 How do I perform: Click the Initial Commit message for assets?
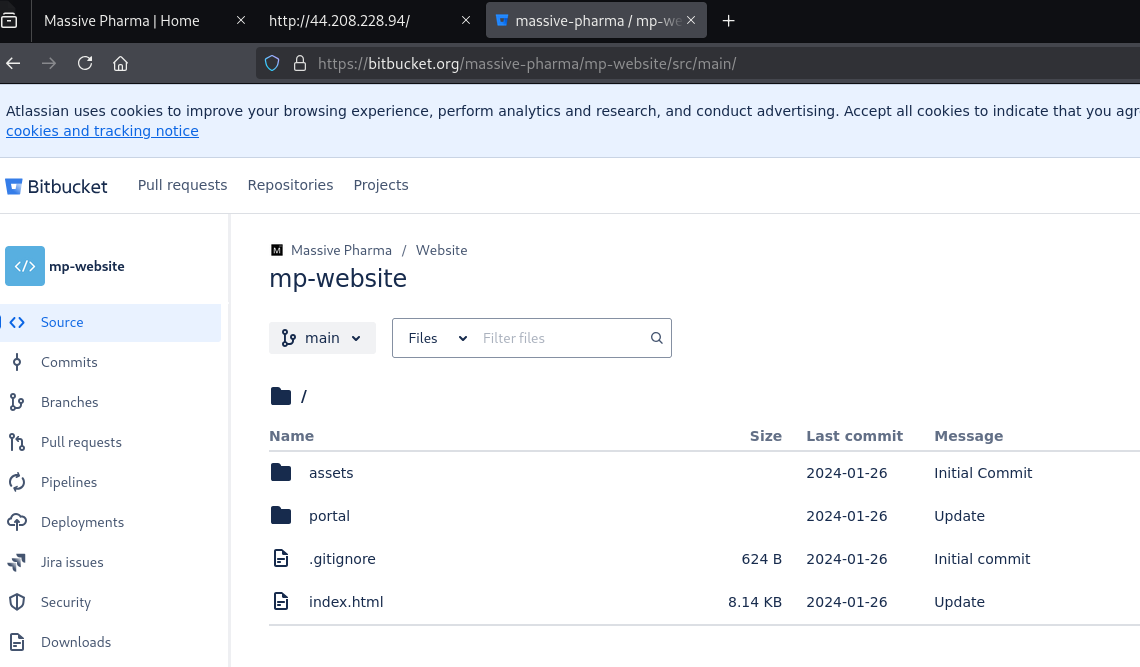point(983,473)
